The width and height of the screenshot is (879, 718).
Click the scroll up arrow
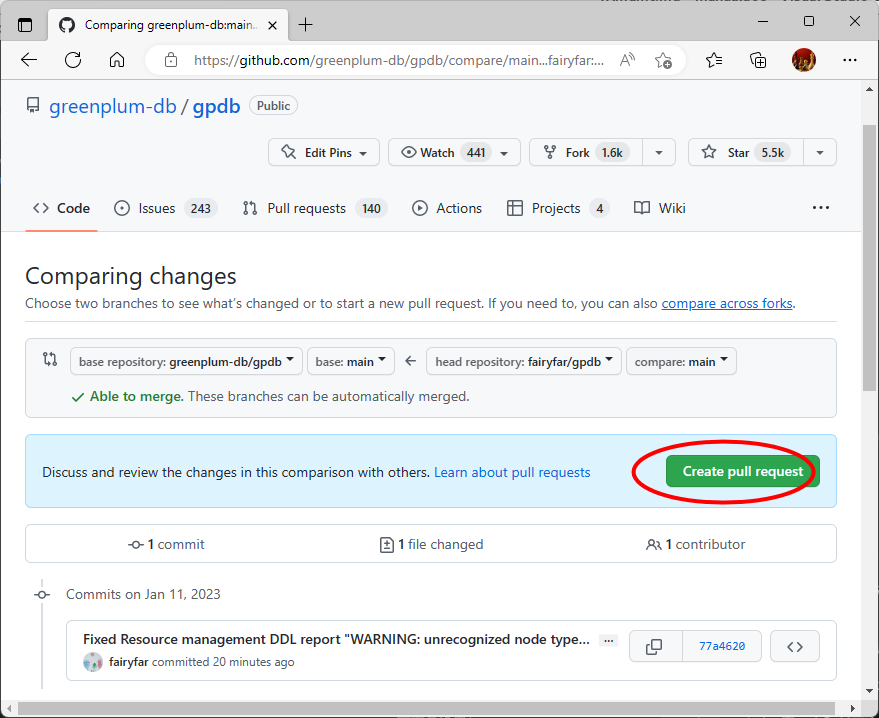pos(869,89)
